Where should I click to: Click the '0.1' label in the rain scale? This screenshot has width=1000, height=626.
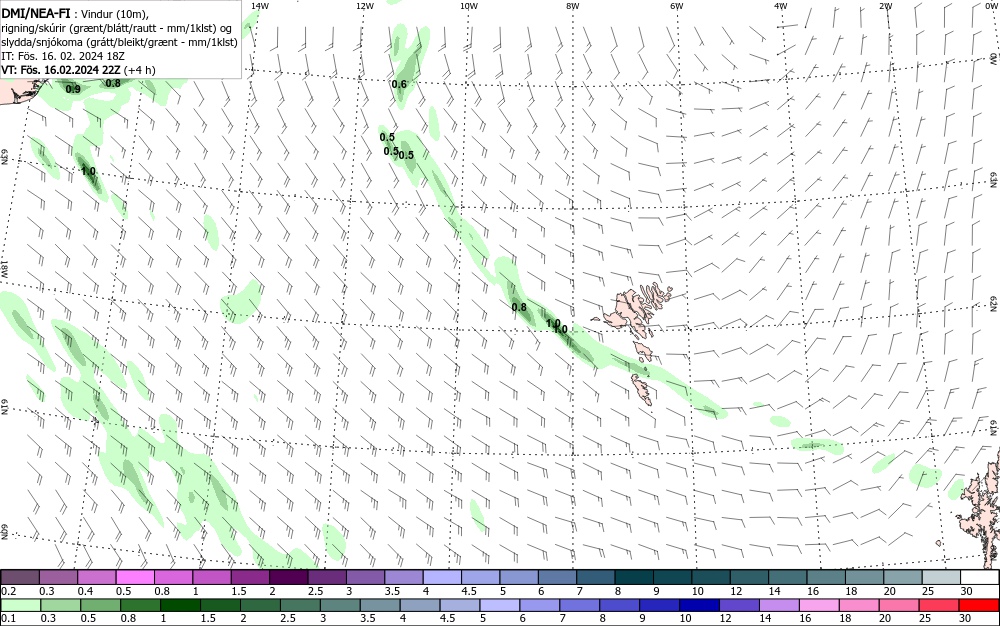[x=8, y=618]
